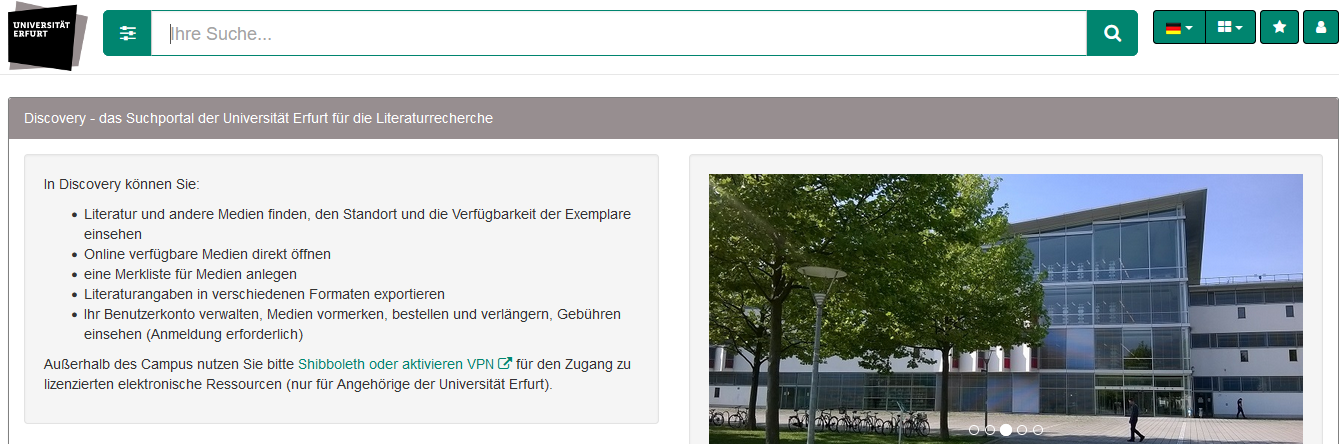
Task: Focus the 'Ihre Suche...' search field
Action: [x=618, y=34]
